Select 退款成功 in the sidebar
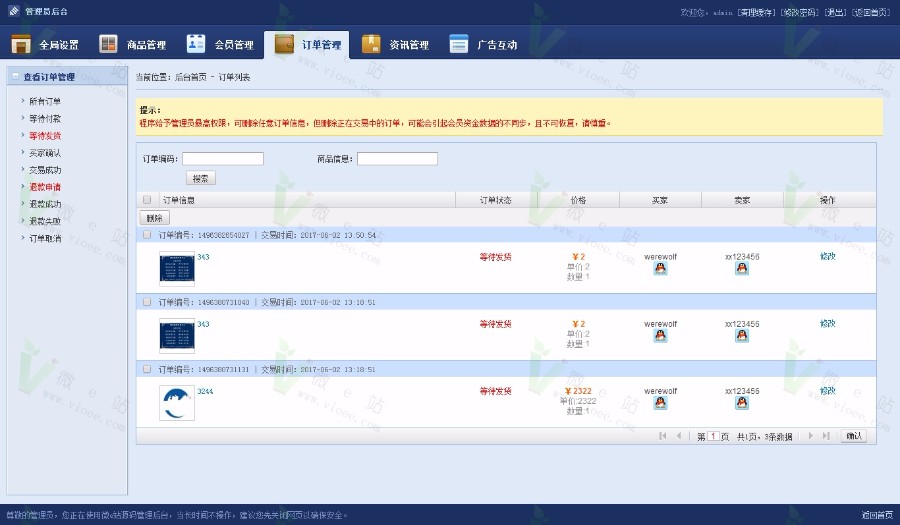 pyautogui.click(x=45, y=204)
